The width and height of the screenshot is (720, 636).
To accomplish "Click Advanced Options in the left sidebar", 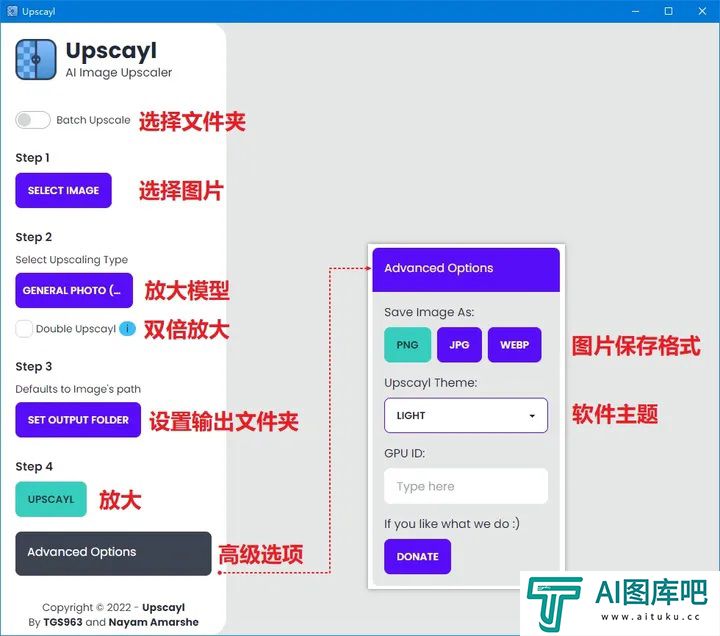I will (x=113, y=553).
